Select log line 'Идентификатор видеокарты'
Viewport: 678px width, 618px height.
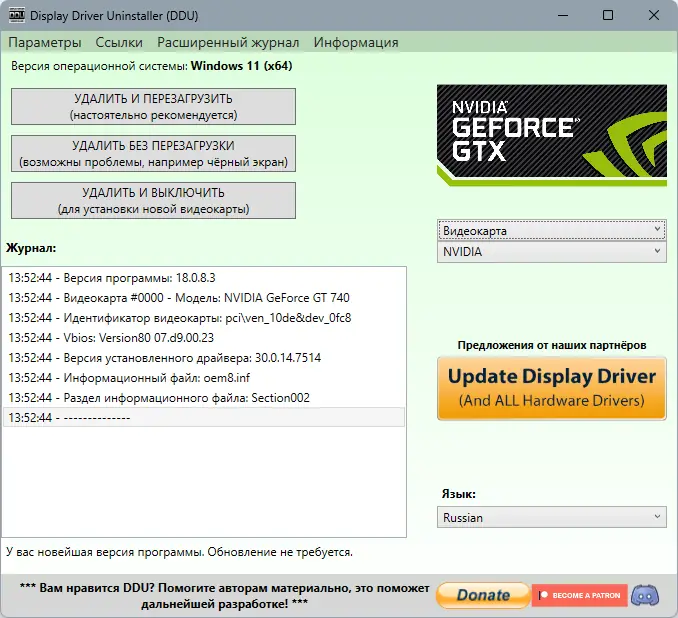click(204, 318)
